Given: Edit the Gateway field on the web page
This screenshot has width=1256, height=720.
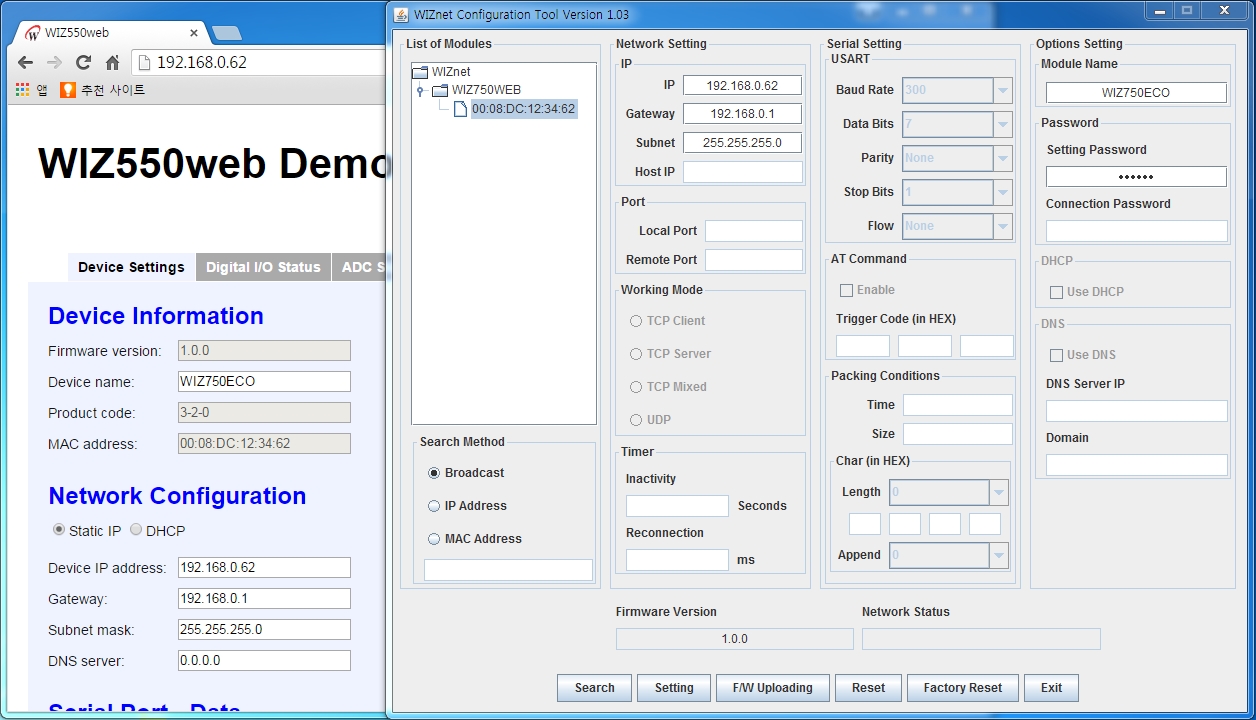Looking at the screenshot, I should [264, 598].
